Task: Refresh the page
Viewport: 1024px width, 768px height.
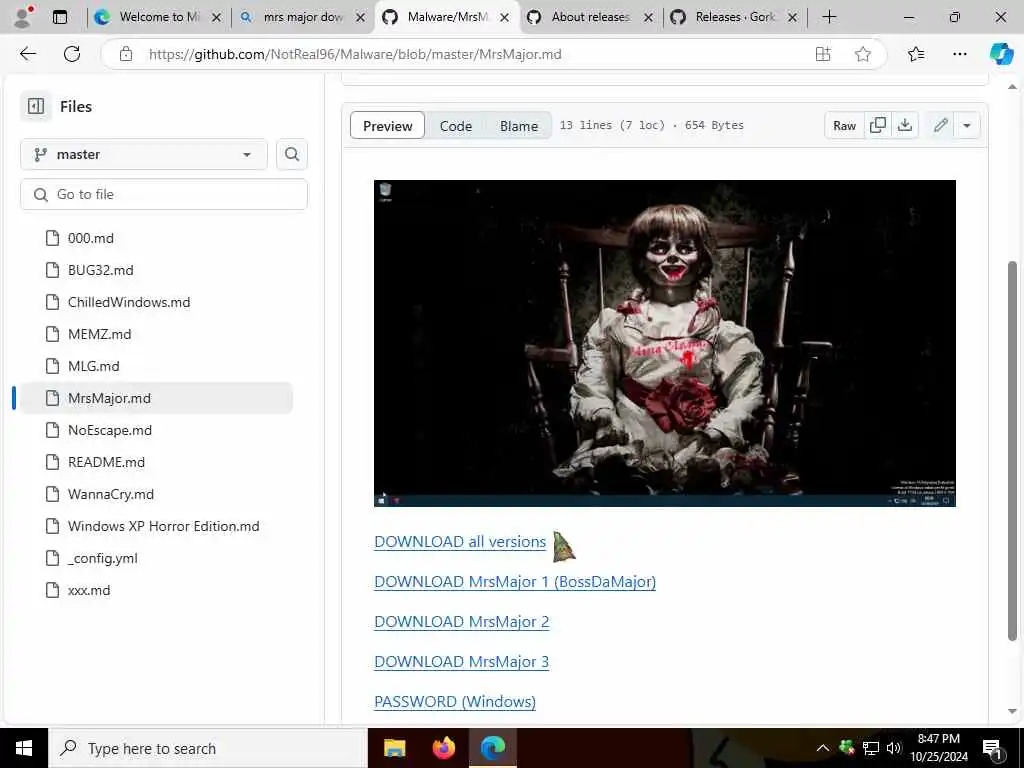Action: (72, 54)
